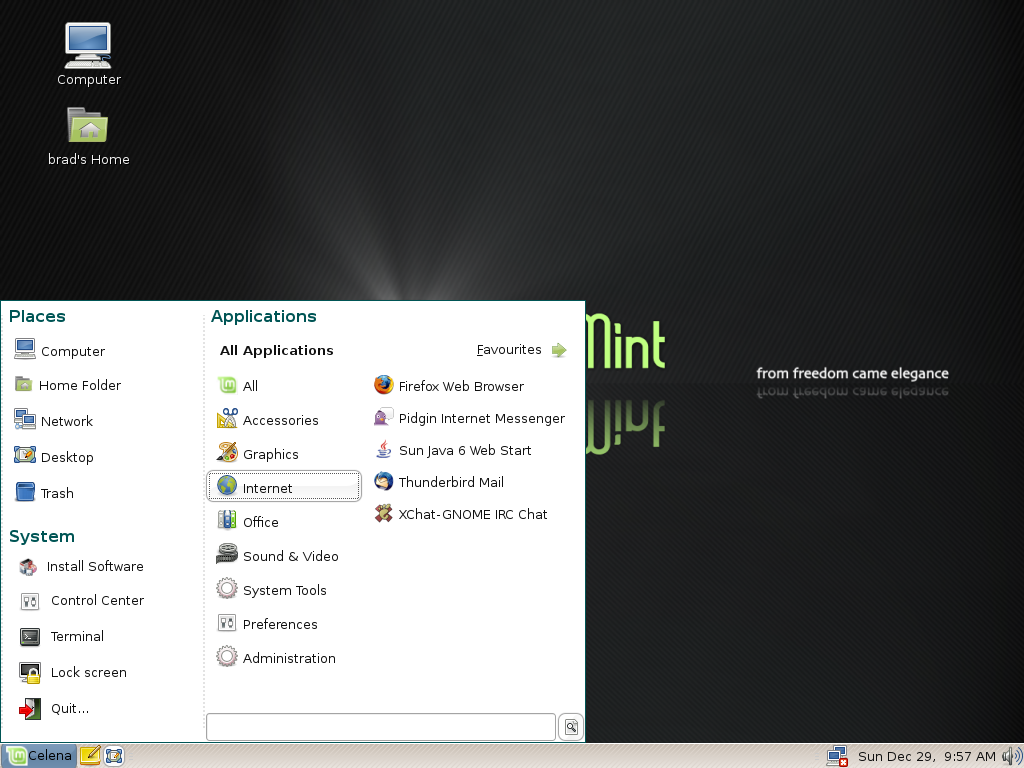Focus the application search field
Viewport: 1024px width, 768px height.
coord(381,726)
